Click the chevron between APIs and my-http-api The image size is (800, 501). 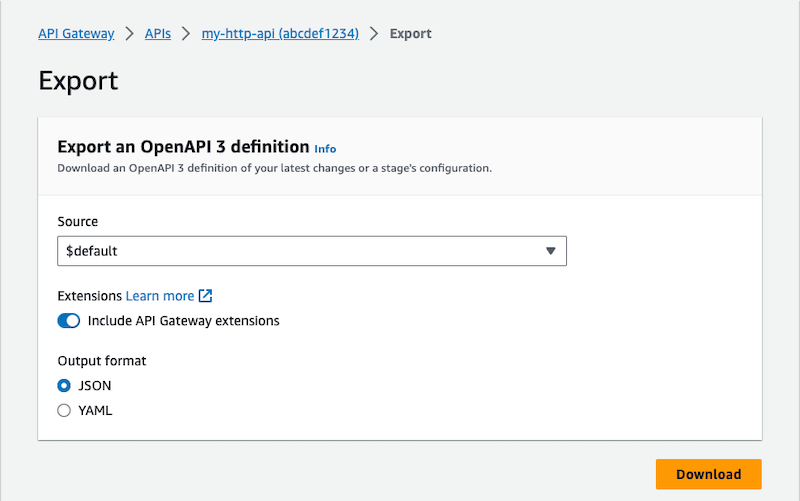(x=186, y=34)
